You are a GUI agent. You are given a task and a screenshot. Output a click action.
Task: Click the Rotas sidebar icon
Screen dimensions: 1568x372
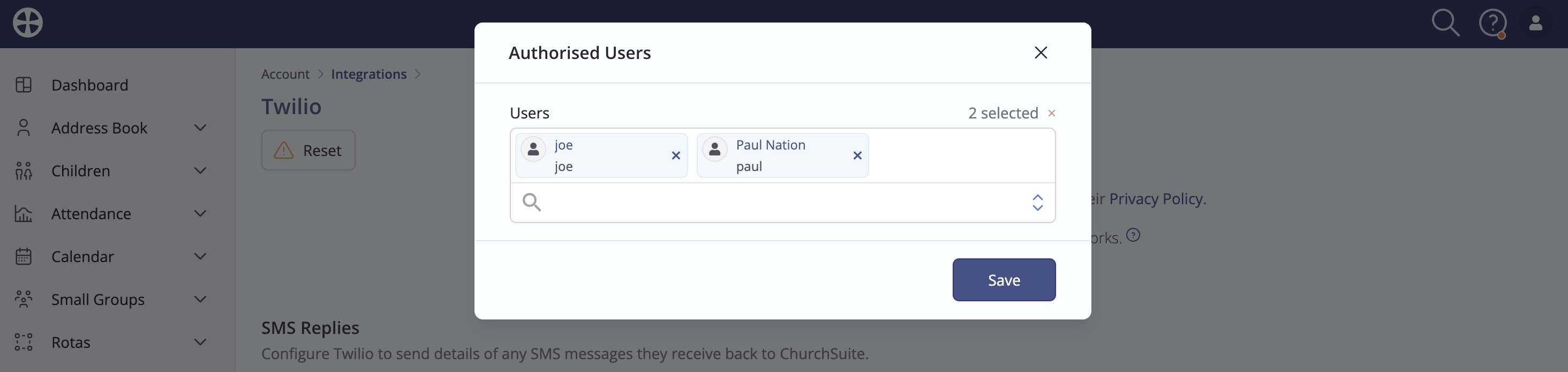click(x=24, y=342)
